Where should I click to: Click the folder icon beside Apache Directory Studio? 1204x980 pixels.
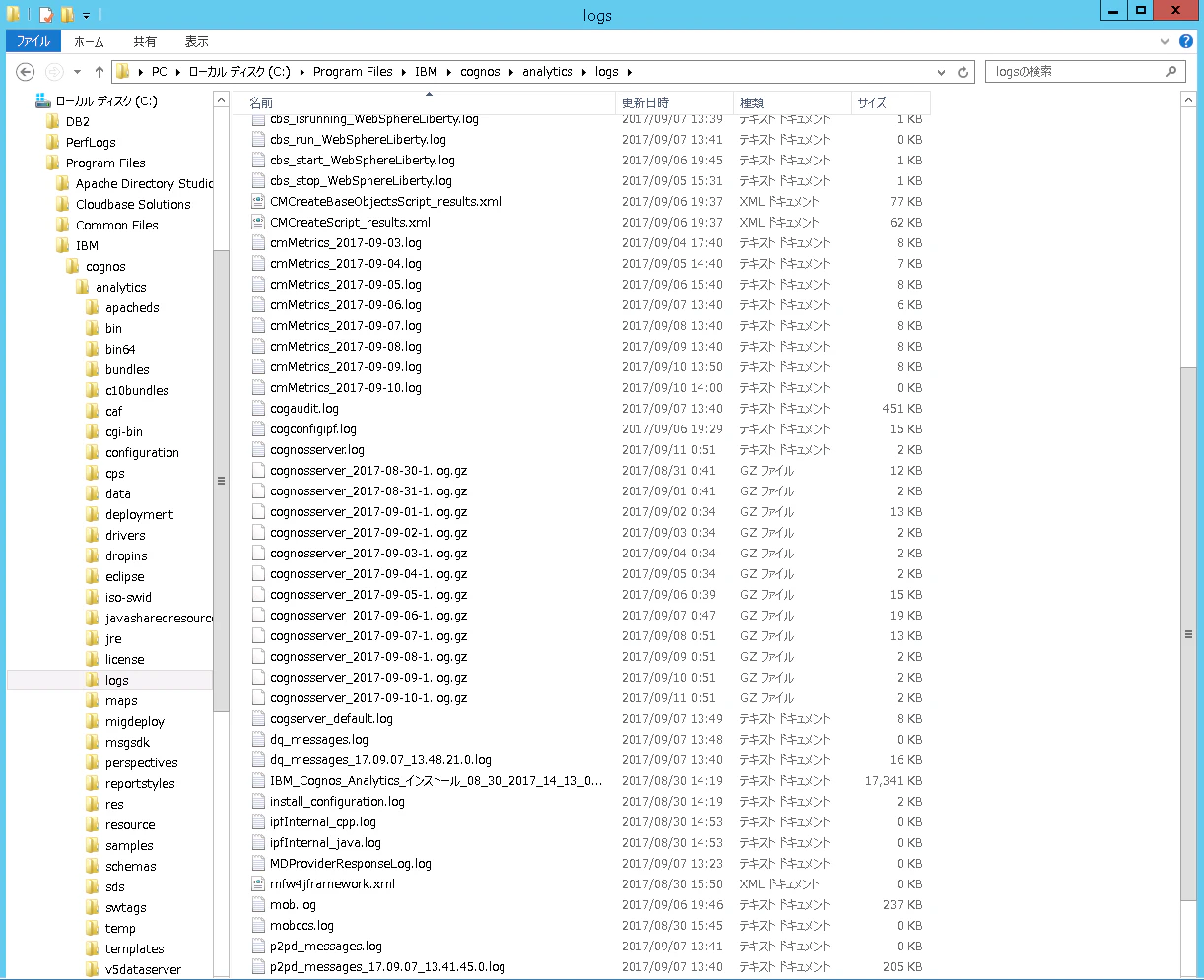[x=64, y=184]
